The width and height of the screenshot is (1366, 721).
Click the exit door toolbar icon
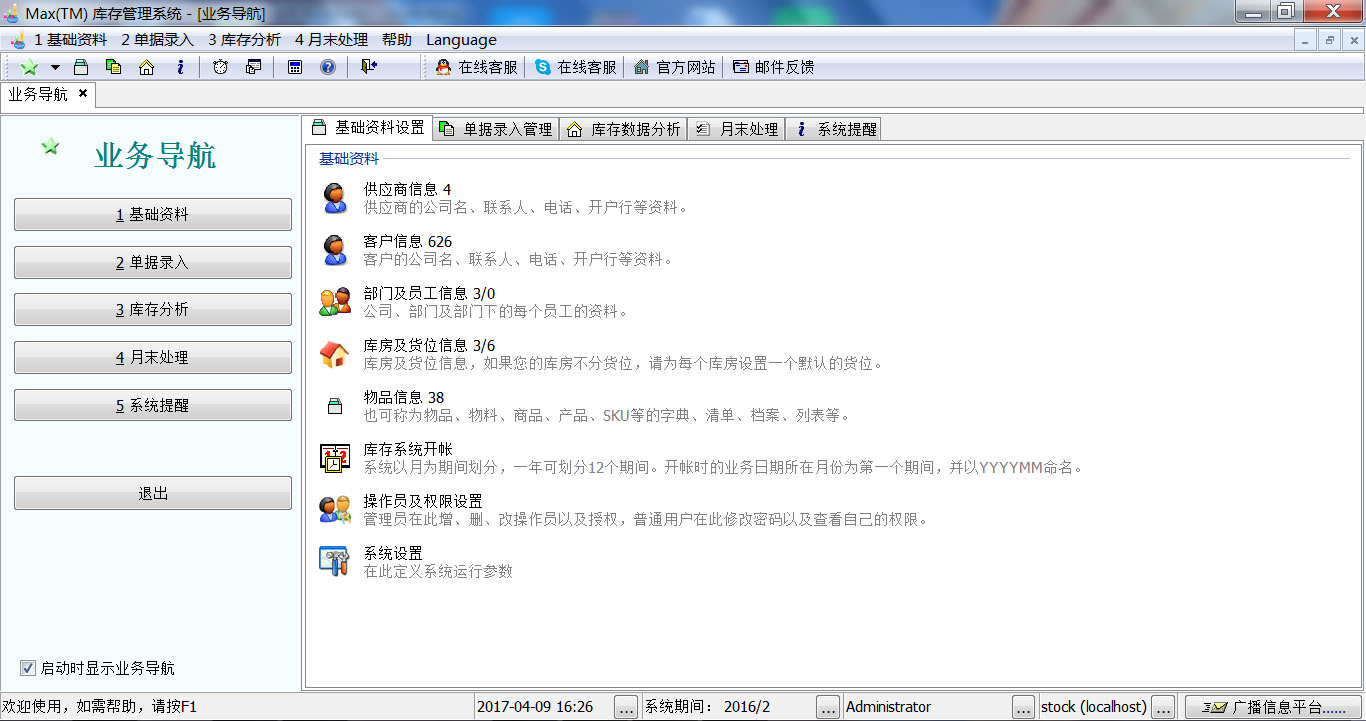369,67
